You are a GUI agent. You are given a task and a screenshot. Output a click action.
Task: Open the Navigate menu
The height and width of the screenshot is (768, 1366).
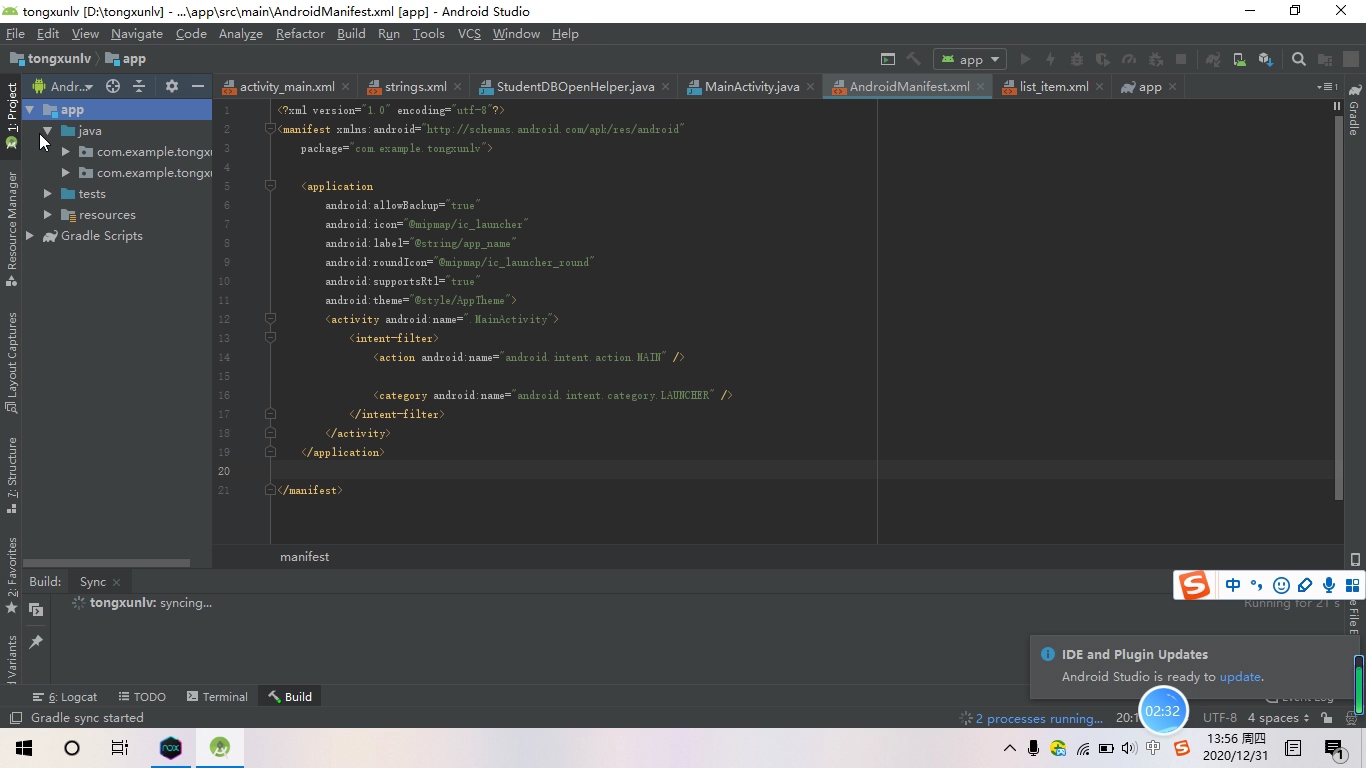tap(137, 33)
